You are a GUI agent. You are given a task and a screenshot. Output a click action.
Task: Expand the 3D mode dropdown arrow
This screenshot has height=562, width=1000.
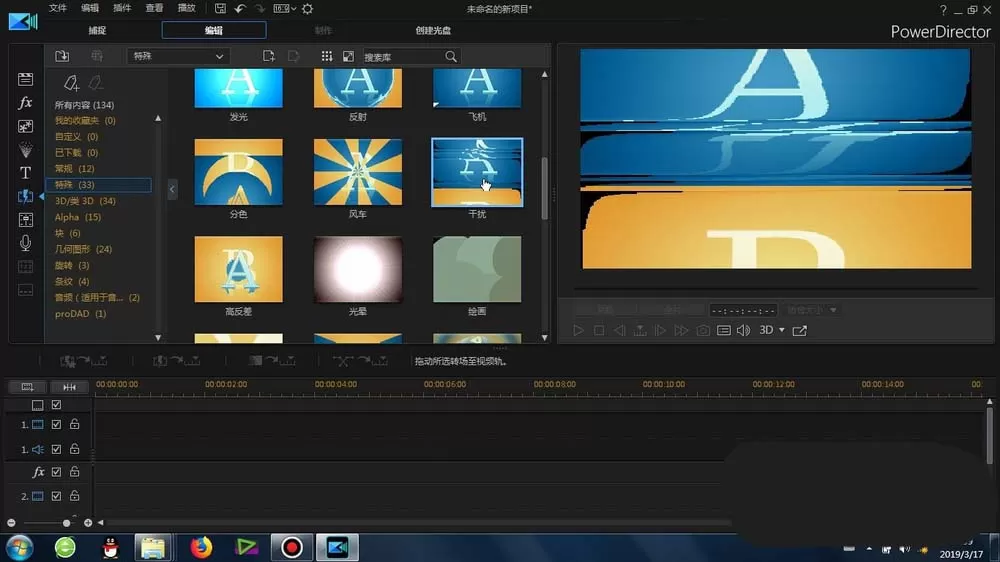(782, 330)
